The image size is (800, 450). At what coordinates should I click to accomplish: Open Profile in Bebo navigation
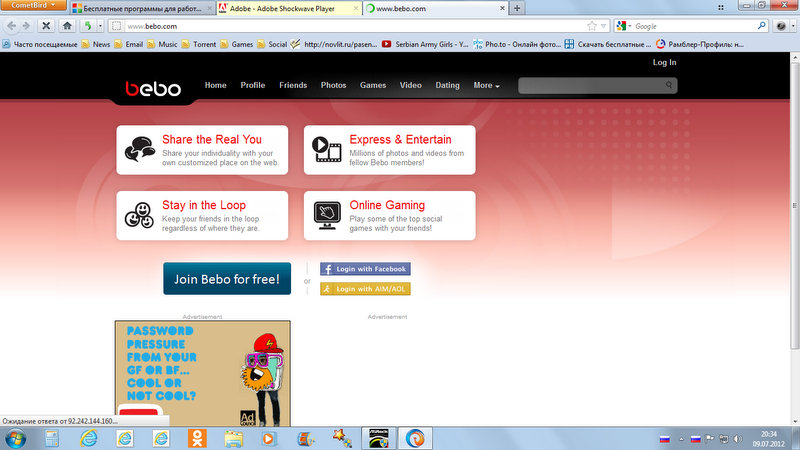point(253,85)
